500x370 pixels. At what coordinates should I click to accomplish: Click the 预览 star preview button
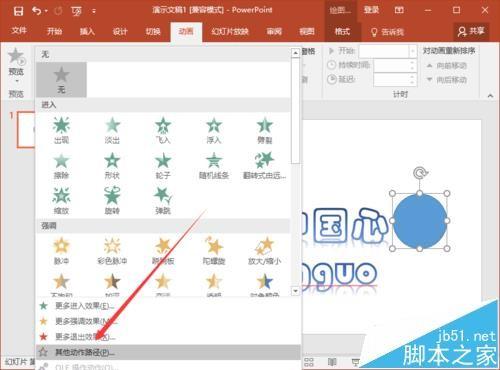click(16, 61)
